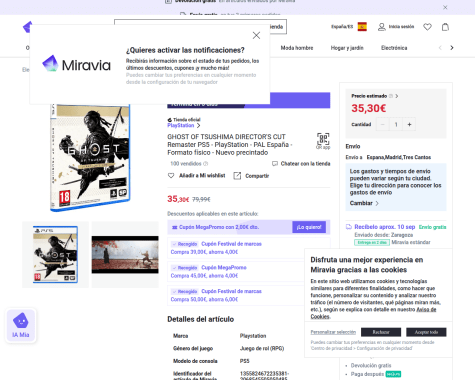Close the notifications popup with the X

256,35
